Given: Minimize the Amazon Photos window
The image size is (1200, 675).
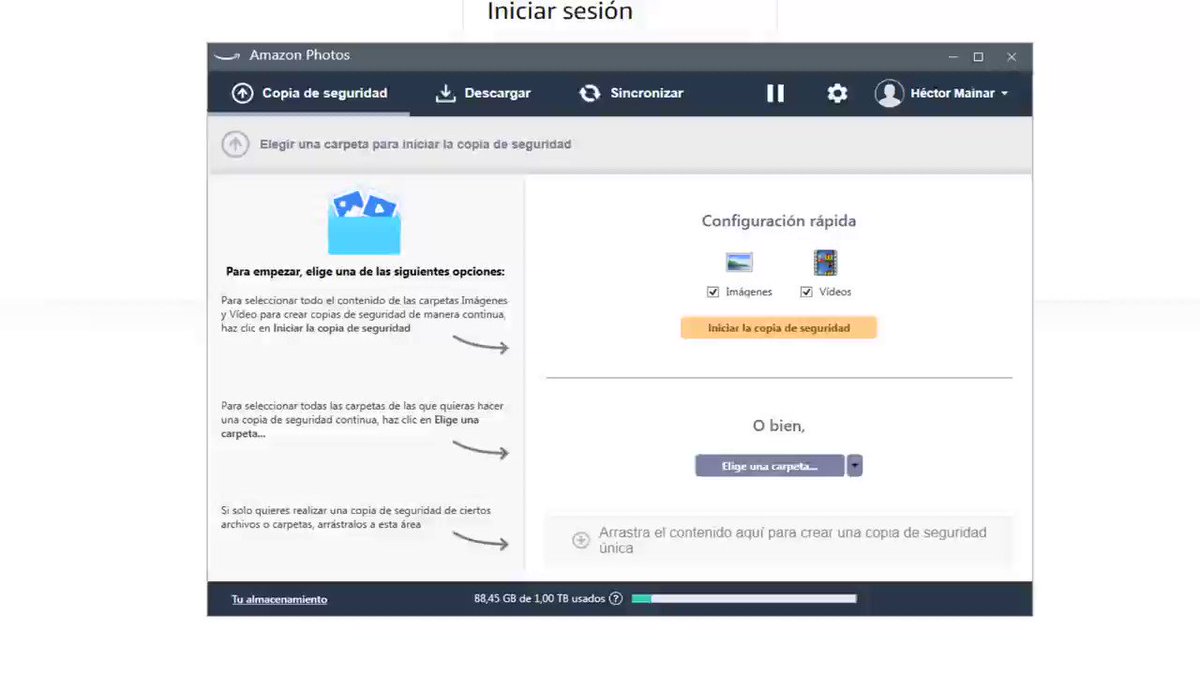Looking at the screenshot, I should [953, 57].
